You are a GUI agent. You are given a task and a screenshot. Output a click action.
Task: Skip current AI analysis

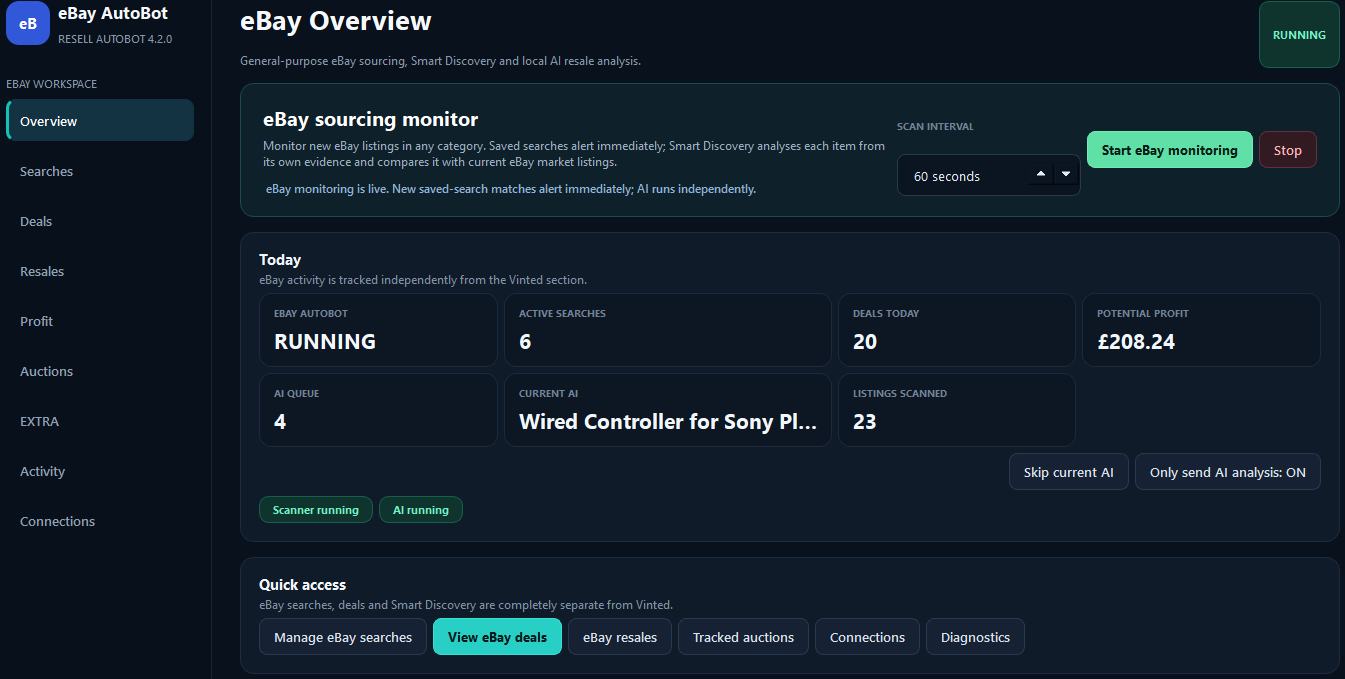[1068, 472]
